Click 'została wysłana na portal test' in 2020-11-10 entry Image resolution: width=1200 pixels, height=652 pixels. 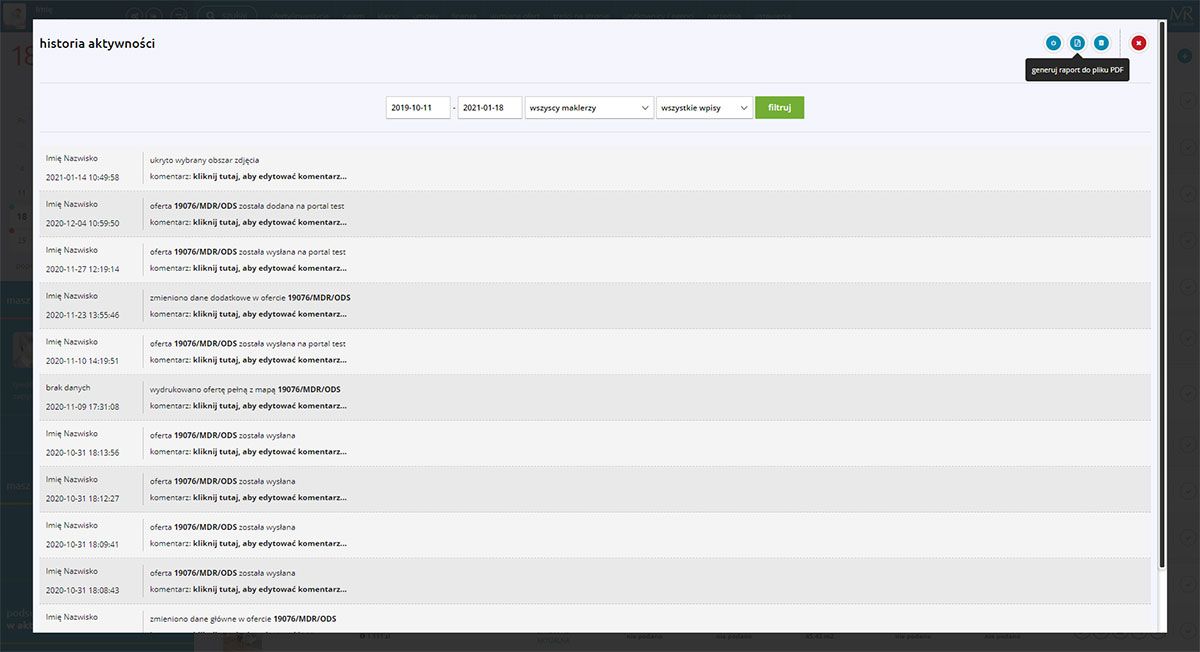[293, 344]
